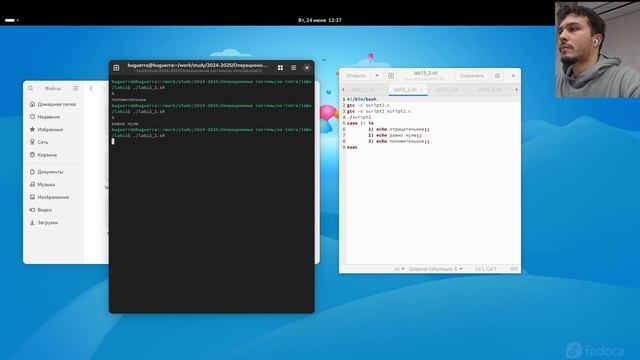
Task: Click the 'echo положительное' line in editor
Action: (399, 141)
